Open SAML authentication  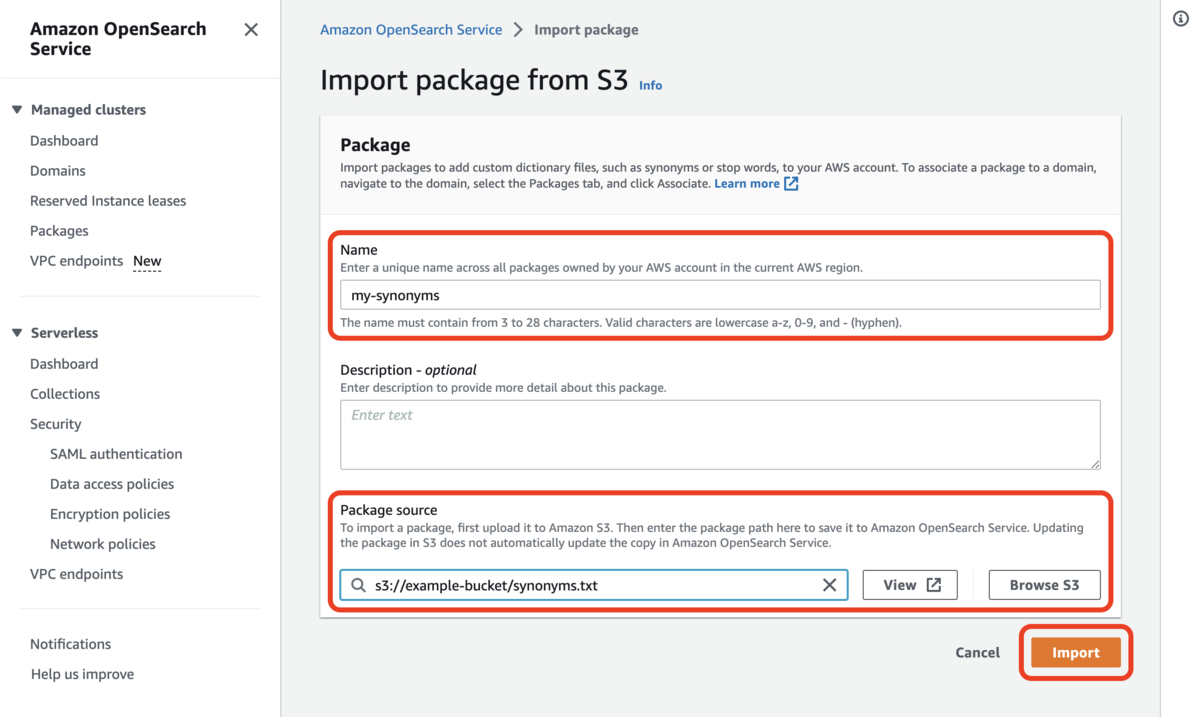116,454
